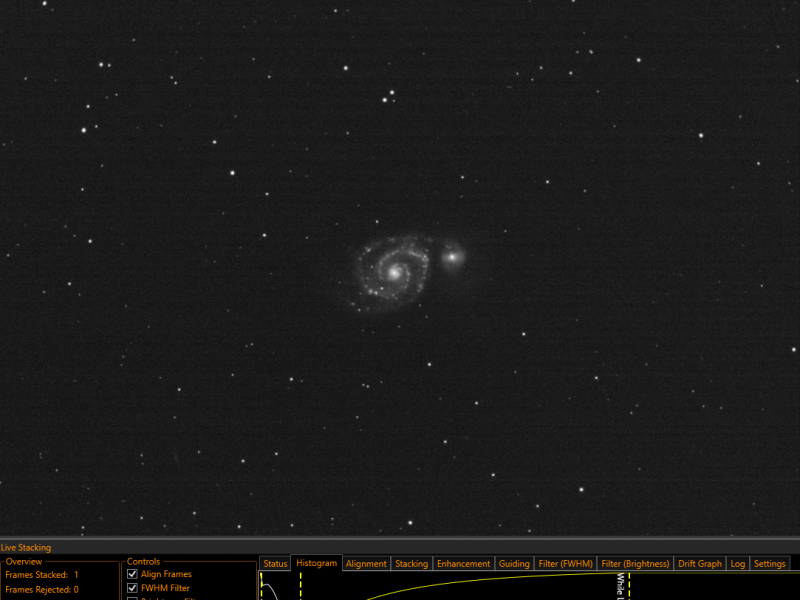Viewport: 800px width, 600px height.
Task: Toggle the FWHM Filter checkbox
Action: point(132,588)
